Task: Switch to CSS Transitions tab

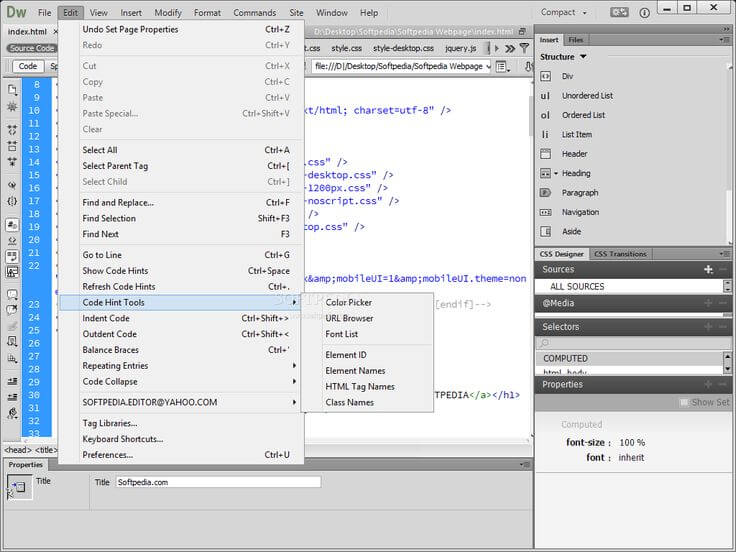Action: tap(620, 254)
